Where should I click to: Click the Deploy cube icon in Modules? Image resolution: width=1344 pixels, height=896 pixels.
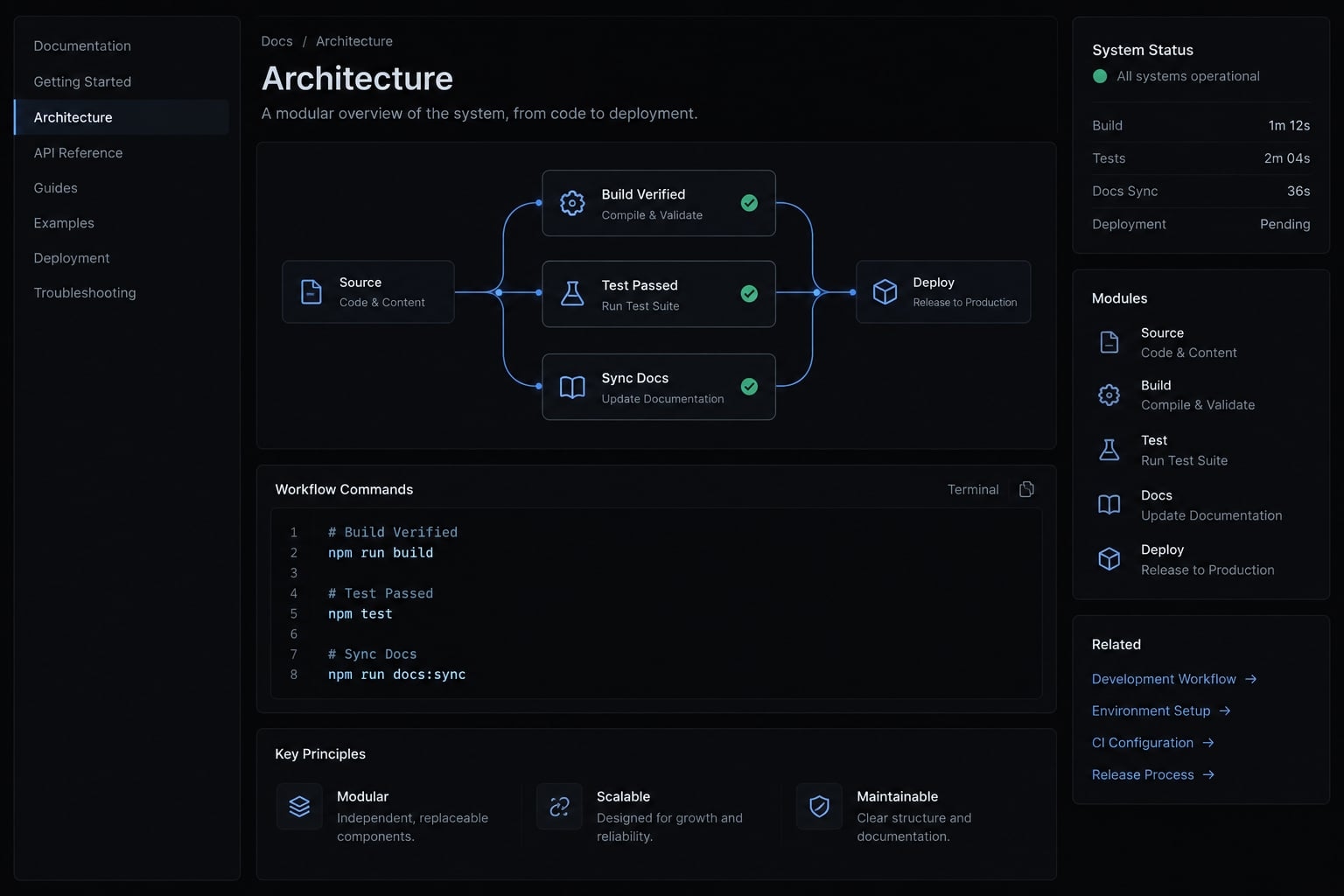[x=1109, y=559]
